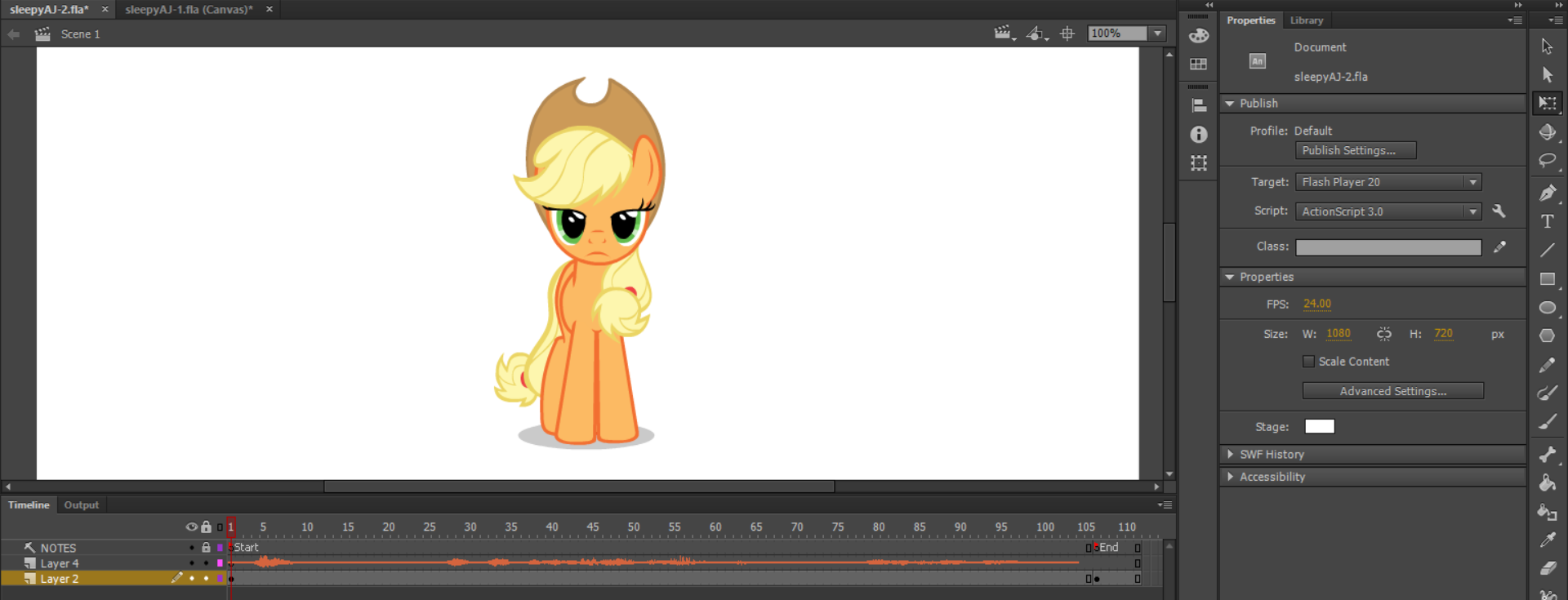The width and height of the screenshot is (1568, 600).
Task: Click the white Stage color swatch
Action: click(1319, 427)
